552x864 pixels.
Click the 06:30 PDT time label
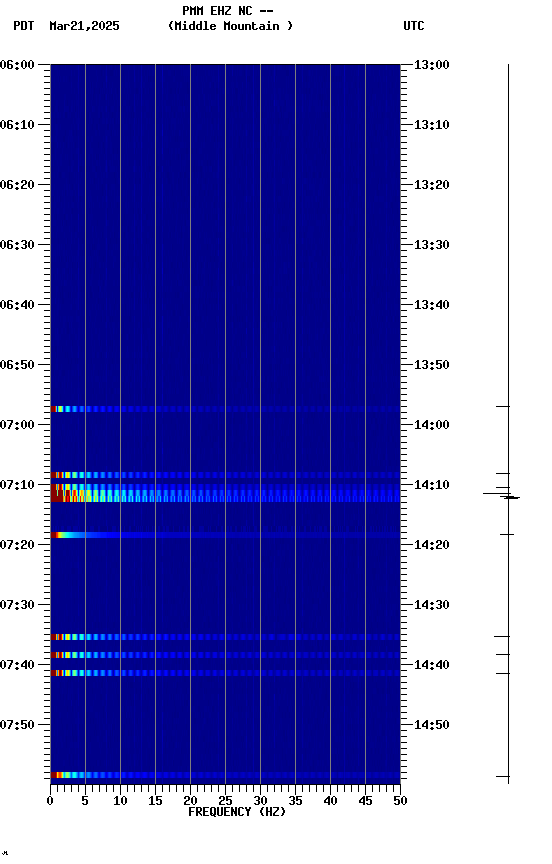click(x=17, y=245)
